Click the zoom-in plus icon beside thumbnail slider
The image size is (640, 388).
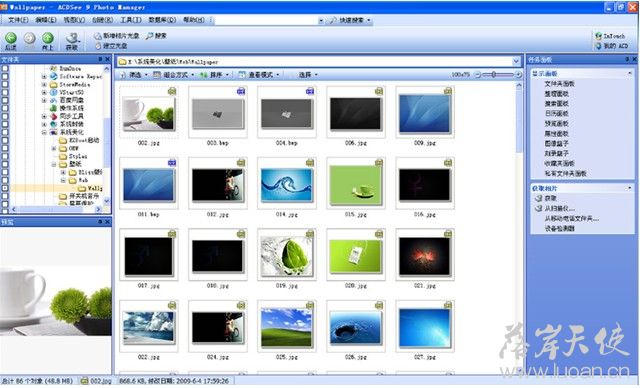click(518, 75)
